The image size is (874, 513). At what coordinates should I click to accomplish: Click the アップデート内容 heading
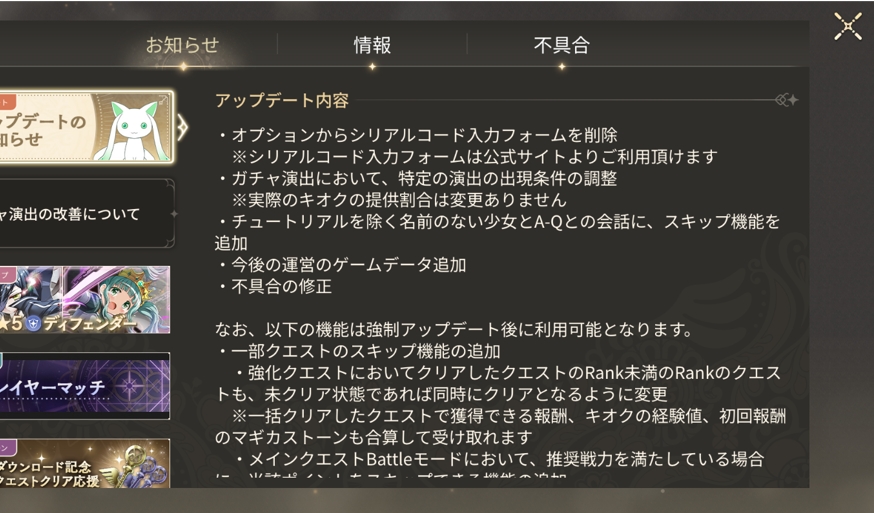tap(282, 100)
